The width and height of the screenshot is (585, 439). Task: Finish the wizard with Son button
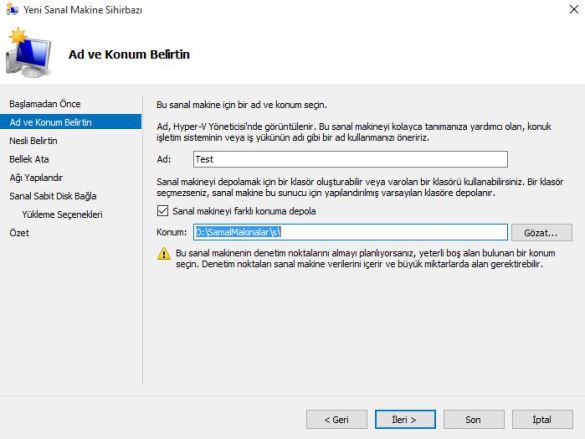(x=473, y=420)
